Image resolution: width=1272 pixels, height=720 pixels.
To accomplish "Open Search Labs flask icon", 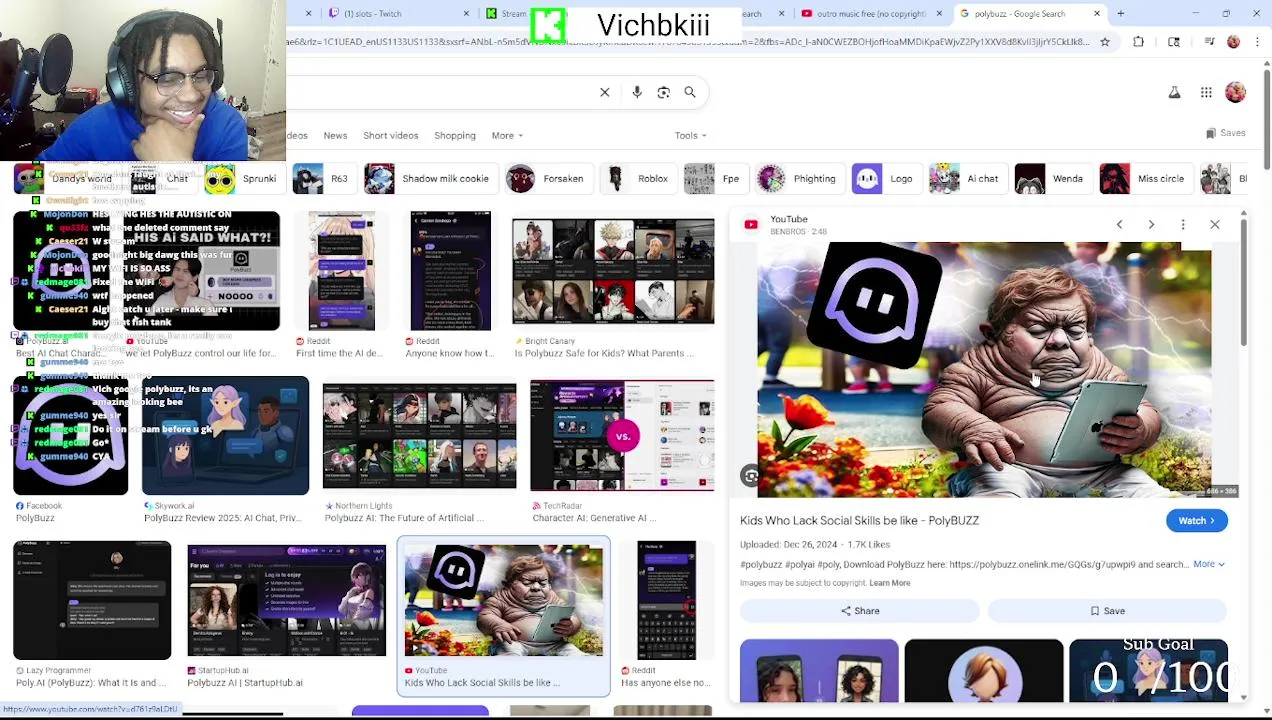I will pyautogui.click(x=1175, y=92).
